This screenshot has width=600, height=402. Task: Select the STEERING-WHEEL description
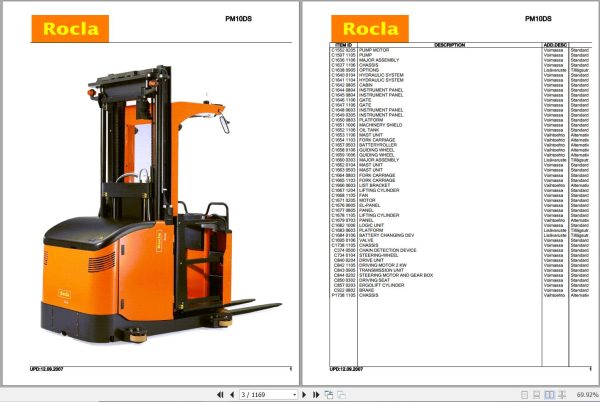point(379,255)
